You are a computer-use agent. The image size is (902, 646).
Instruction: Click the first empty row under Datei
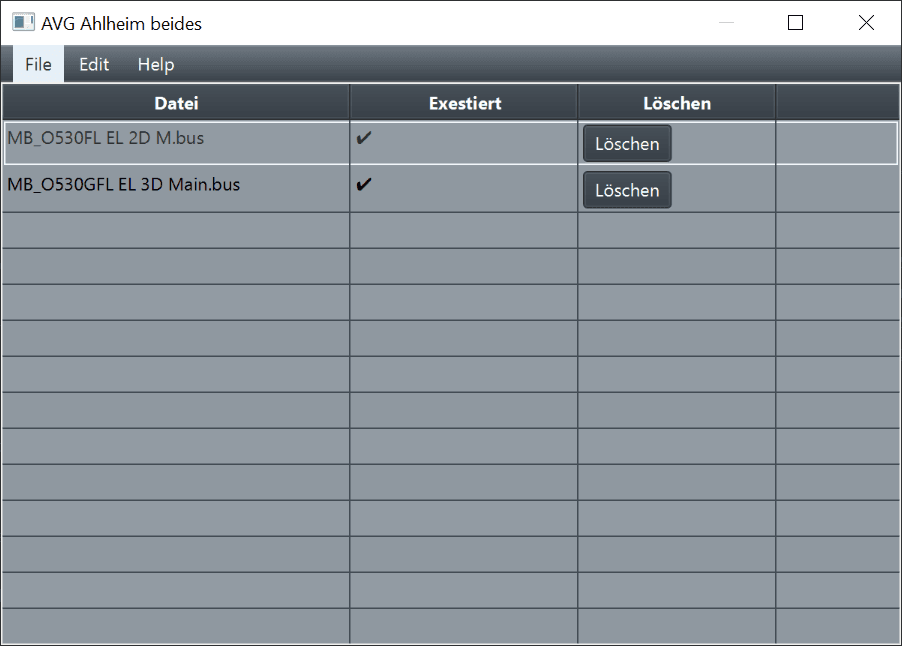[x=176, y=230]
